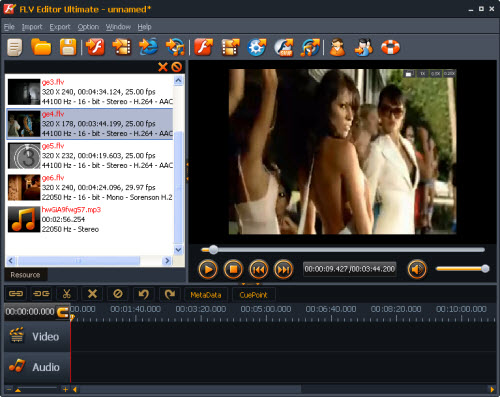
Task: Jump to the next frame/end button
Action: click(x=284, y=269)
